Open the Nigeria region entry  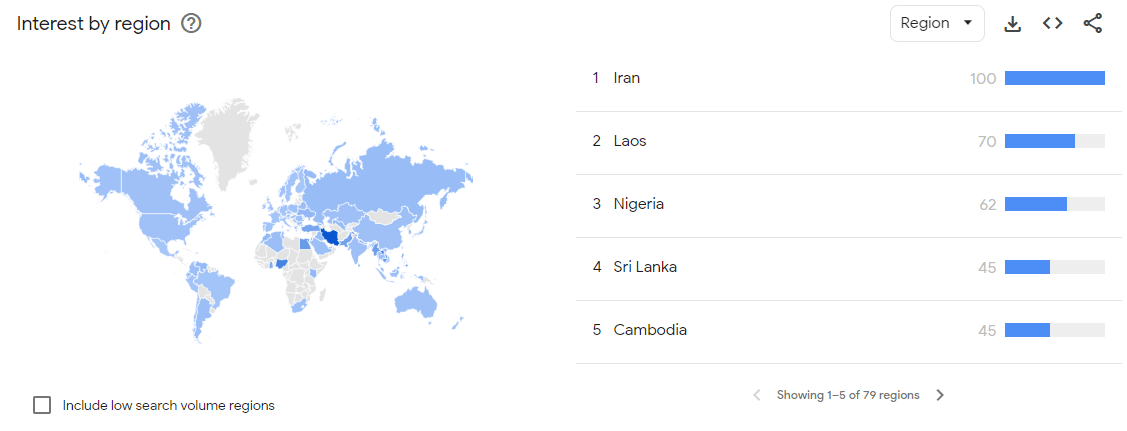tap(848, 205)
